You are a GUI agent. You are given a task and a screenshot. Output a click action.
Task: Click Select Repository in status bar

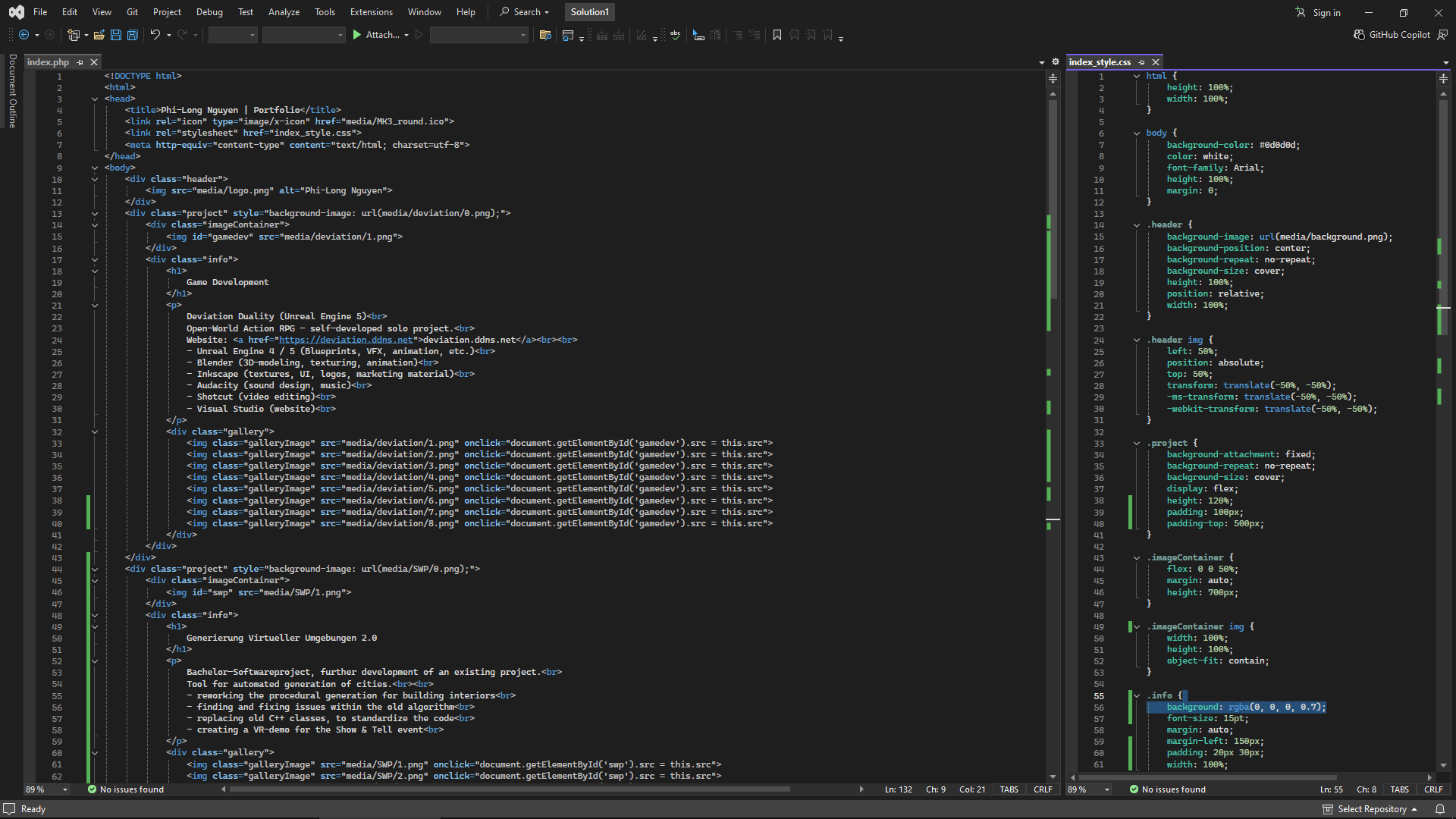[x=1371, y=809]
